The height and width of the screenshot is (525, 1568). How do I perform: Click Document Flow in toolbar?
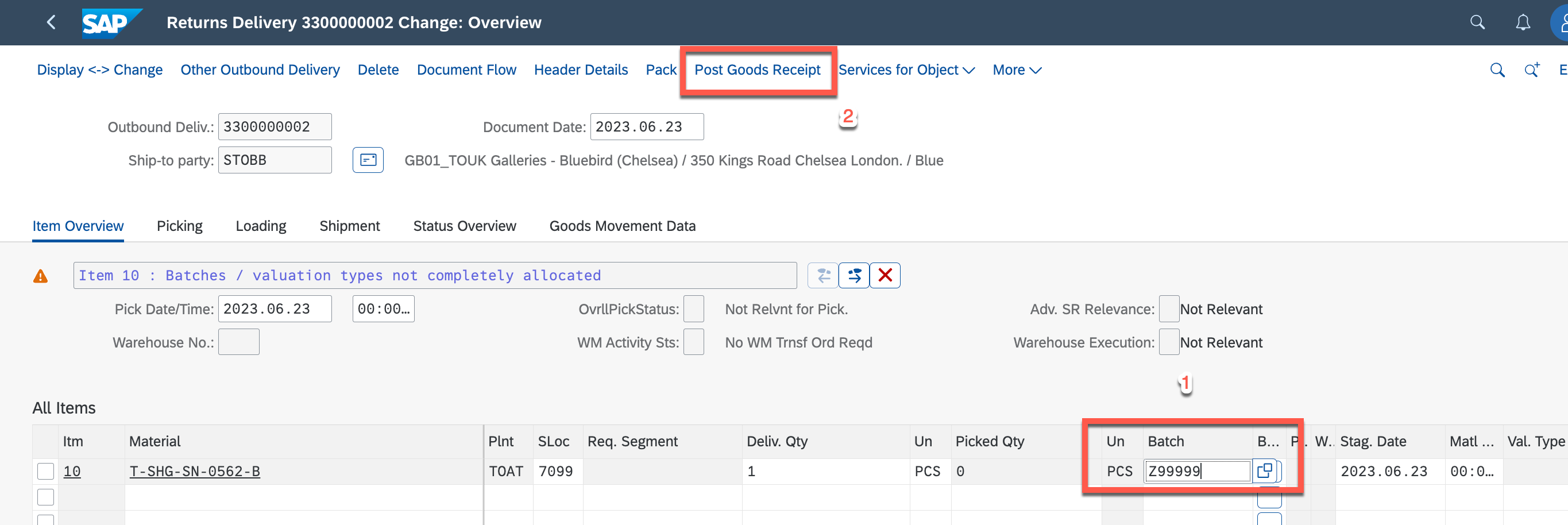(466, 70)
